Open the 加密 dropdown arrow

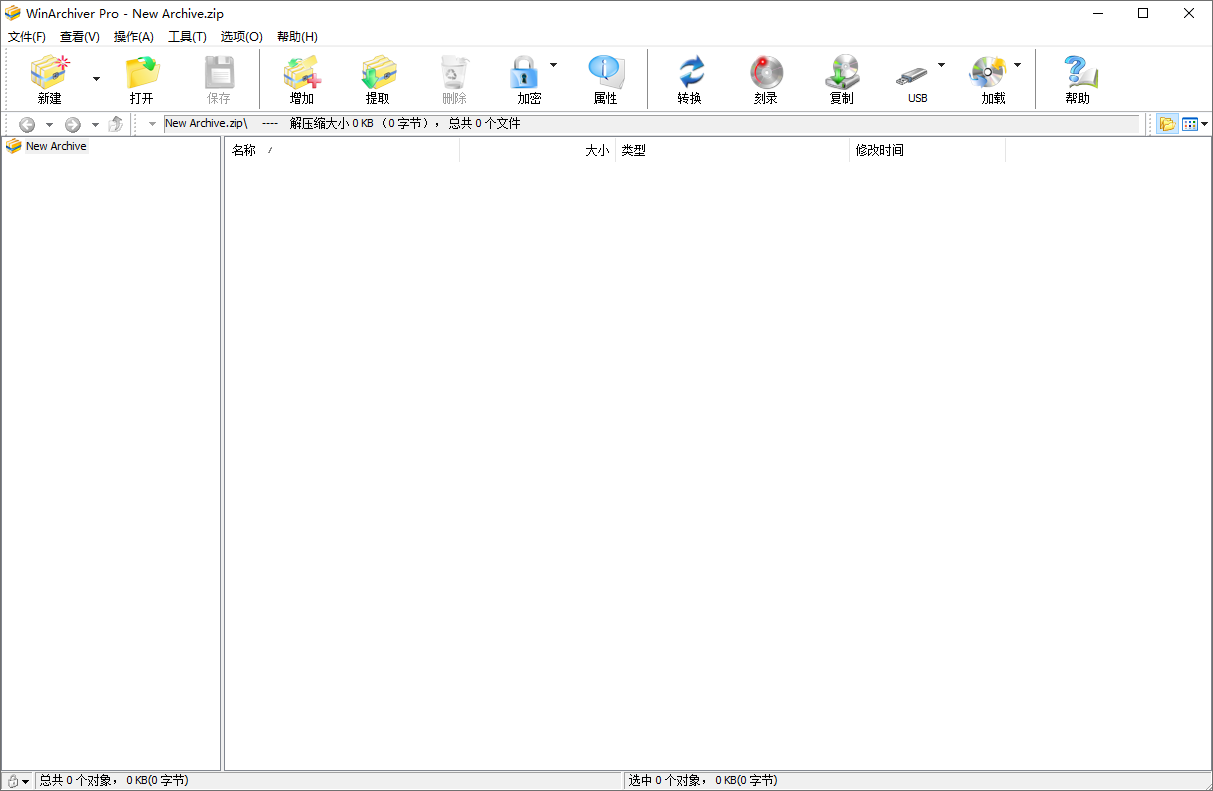pyautogui.click(x=553, y=63)
